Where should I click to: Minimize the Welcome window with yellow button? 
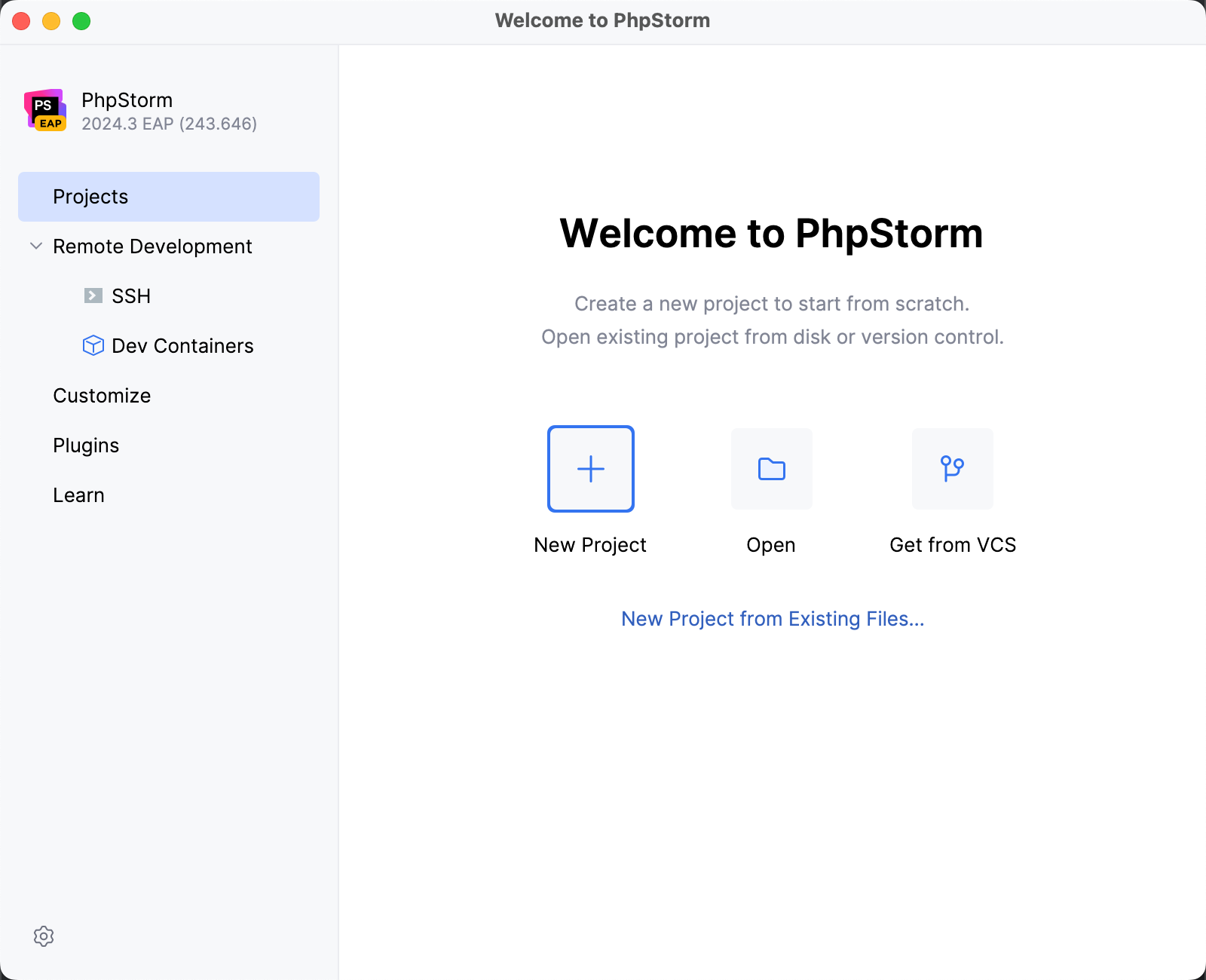coord(51,21)
